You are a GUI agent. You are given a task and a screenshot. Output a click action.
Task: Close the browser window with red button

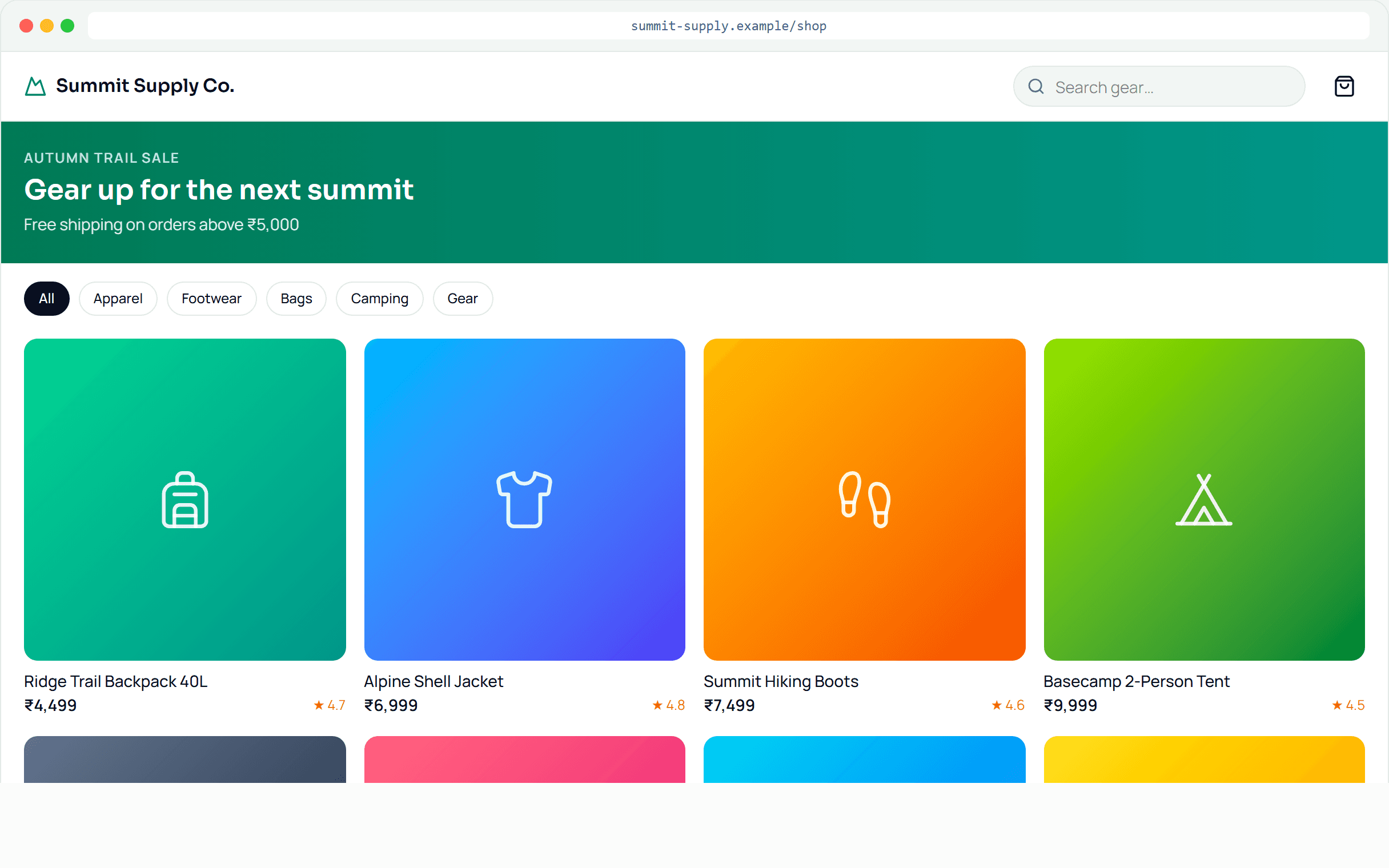26,26
